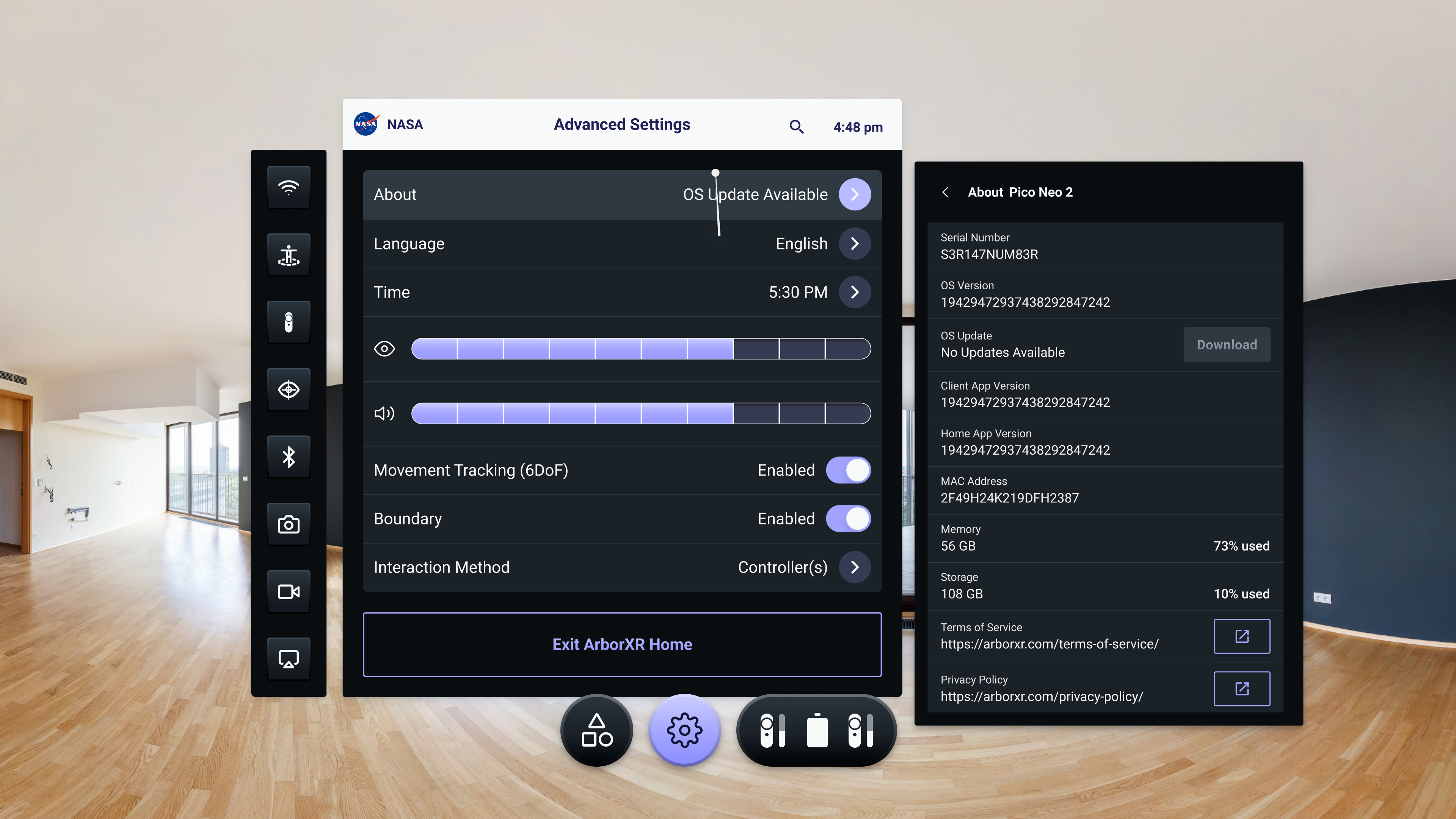The width and height of the screenshot is (1456, 819).
Task: Adjust the volume level slider
Action: 640,413
